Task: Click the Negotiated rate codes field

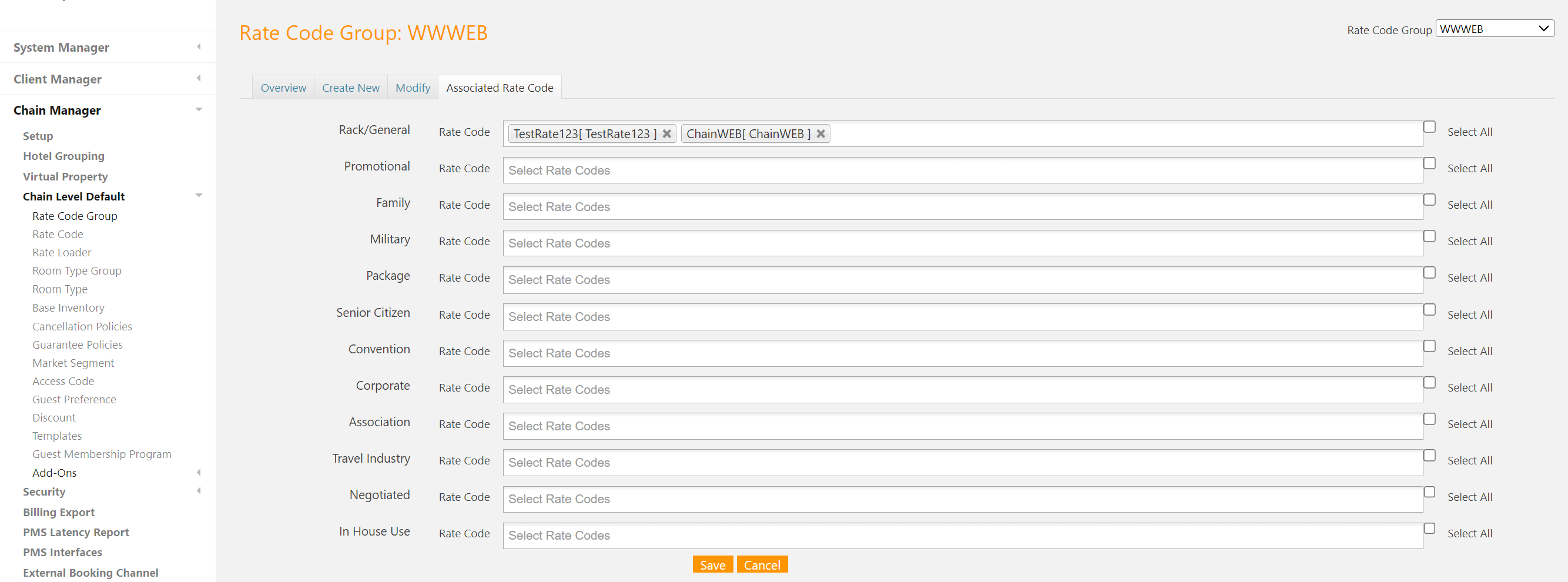Action: click(962, 499)
